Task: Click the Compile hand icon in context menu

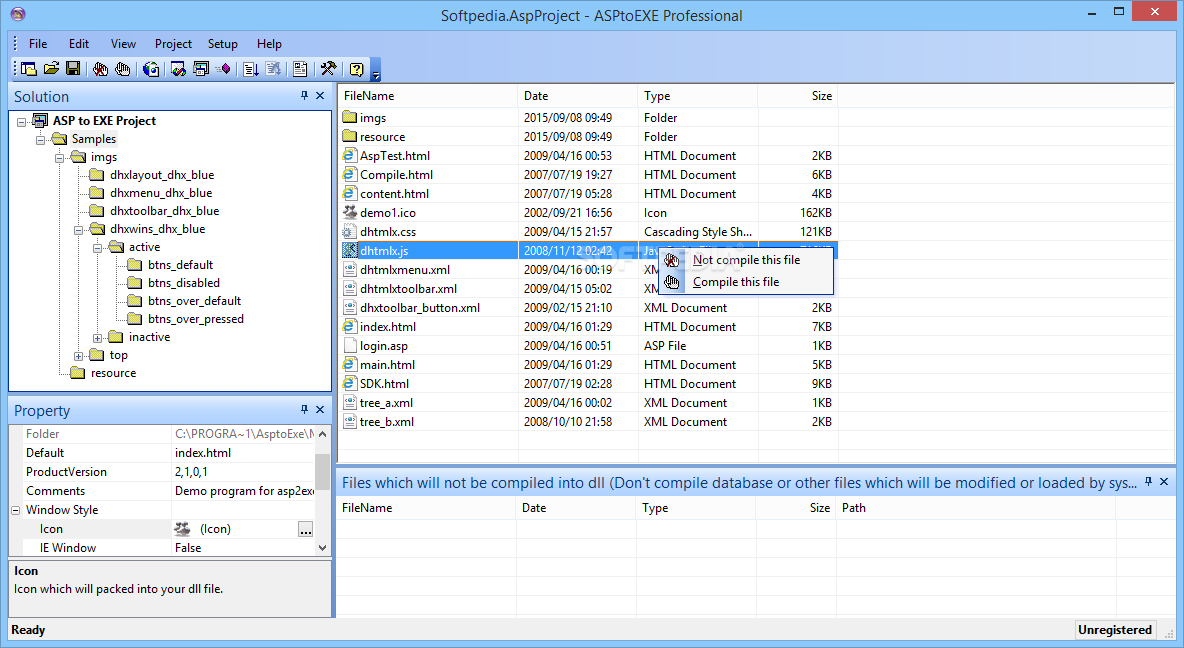Action: click(672, 282)
